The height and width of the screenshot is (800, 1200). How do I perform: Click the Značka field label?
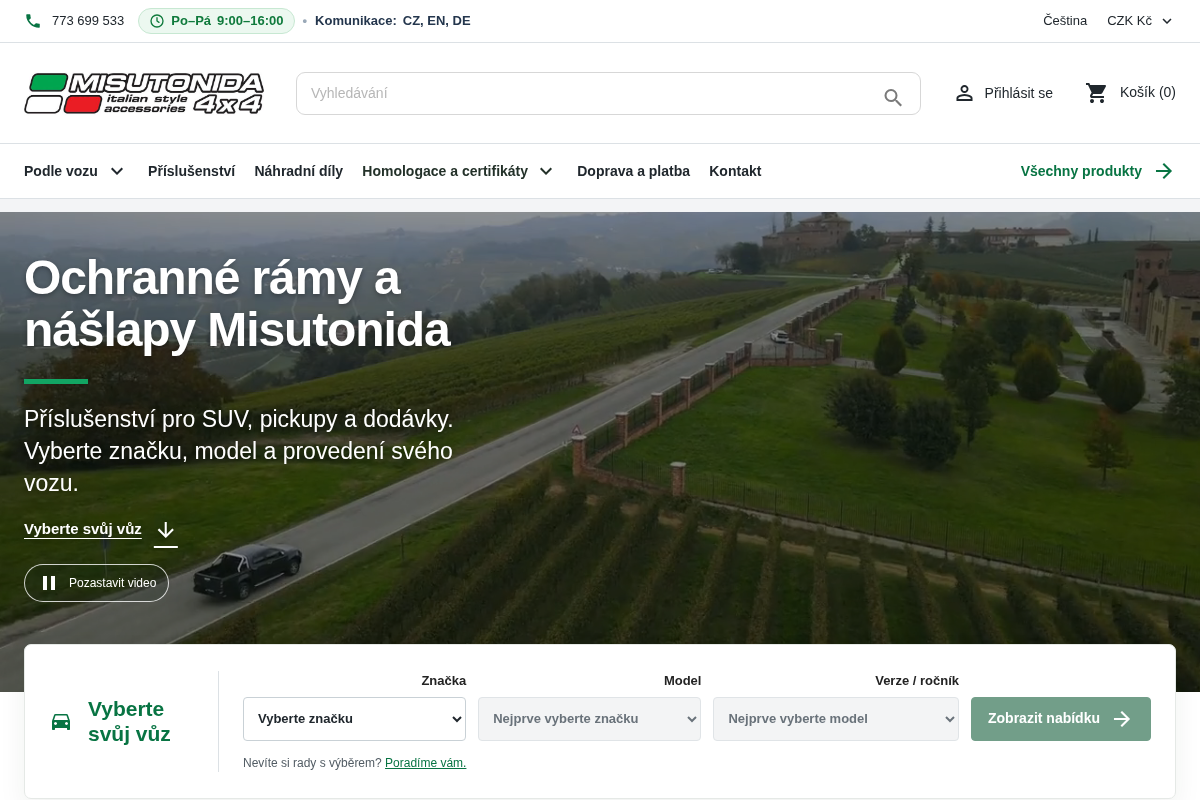coord(444,681)
